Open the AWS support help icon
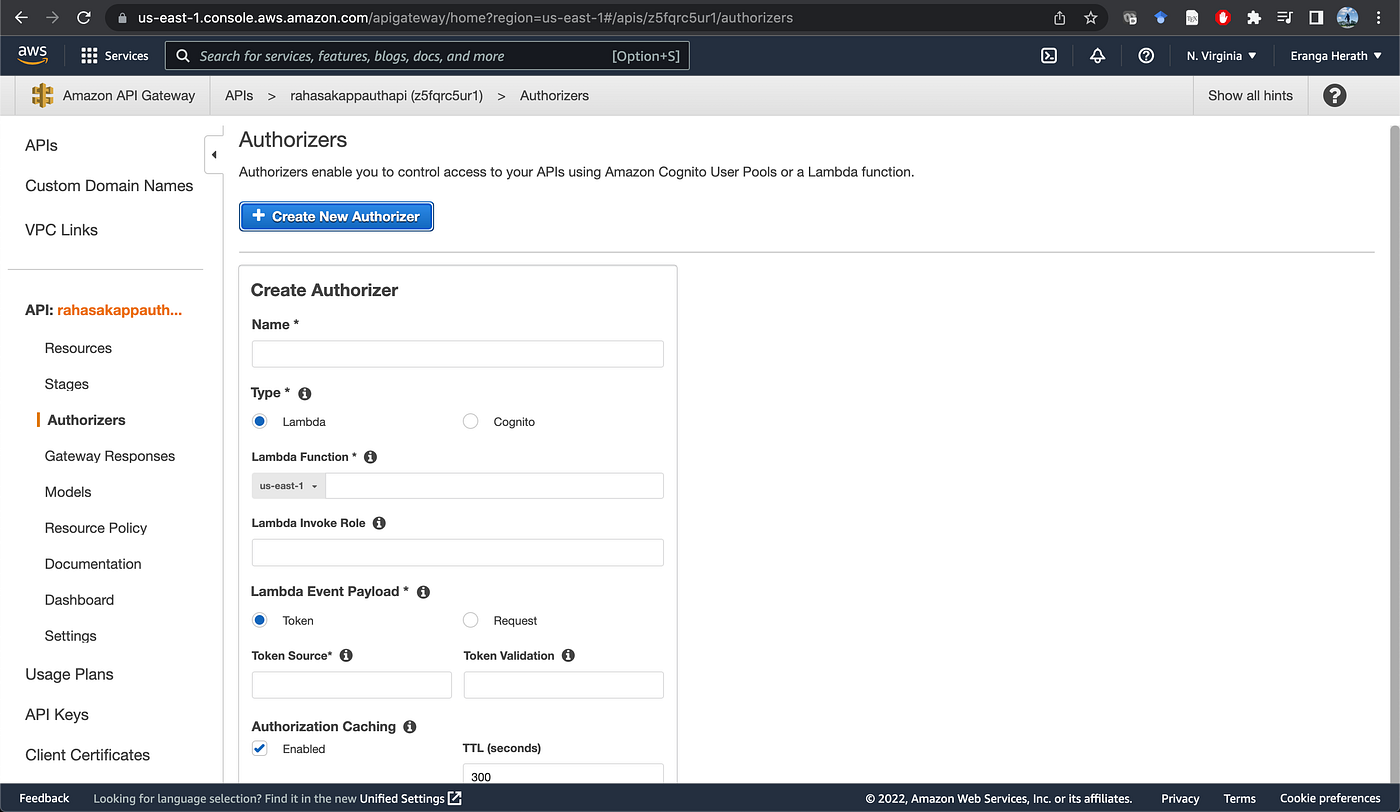This screenshot has height=812, width=1400. pyautogui.click(x=1146, y=56)
